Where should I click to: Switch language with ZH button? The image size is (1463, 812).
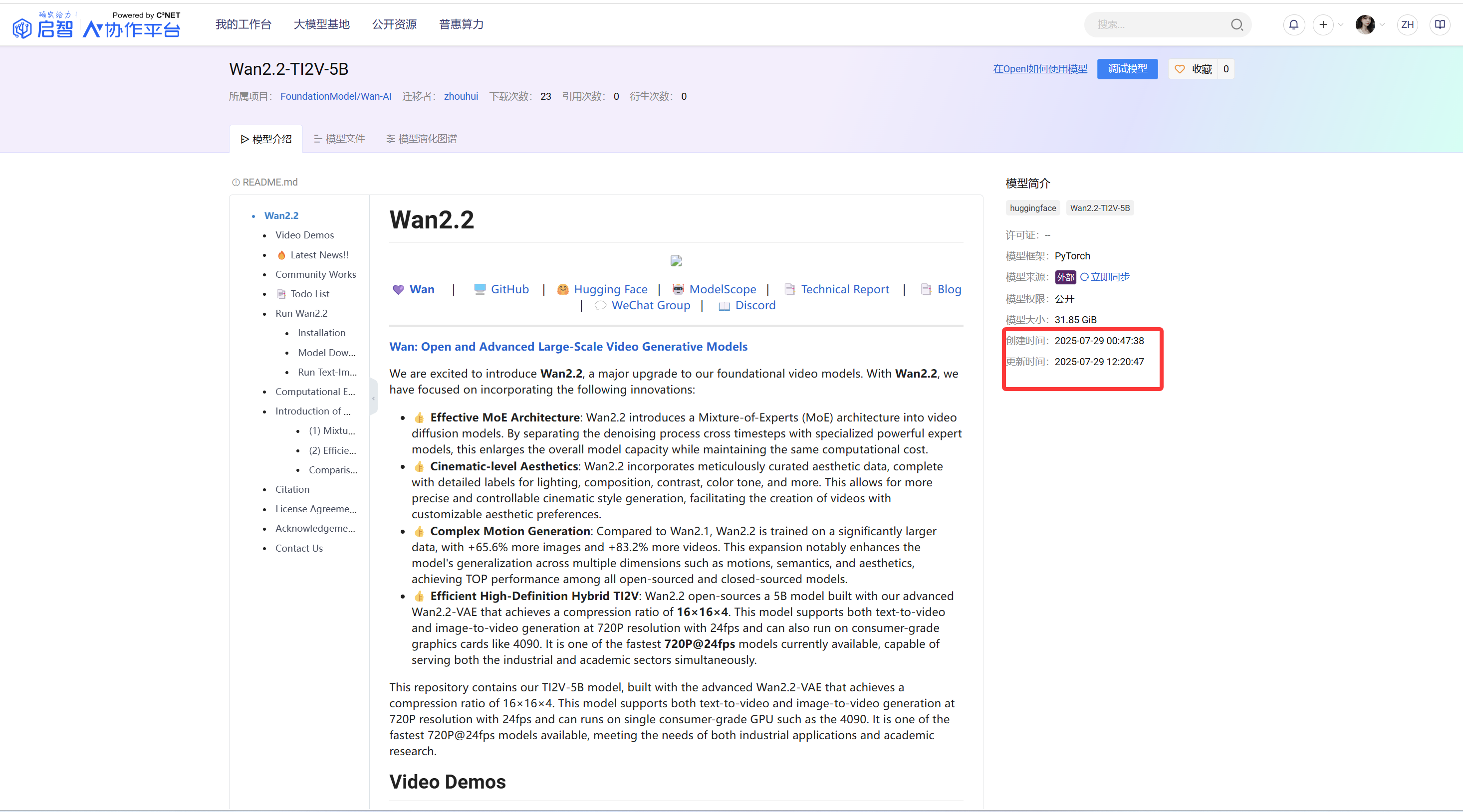coord(1407,24)
